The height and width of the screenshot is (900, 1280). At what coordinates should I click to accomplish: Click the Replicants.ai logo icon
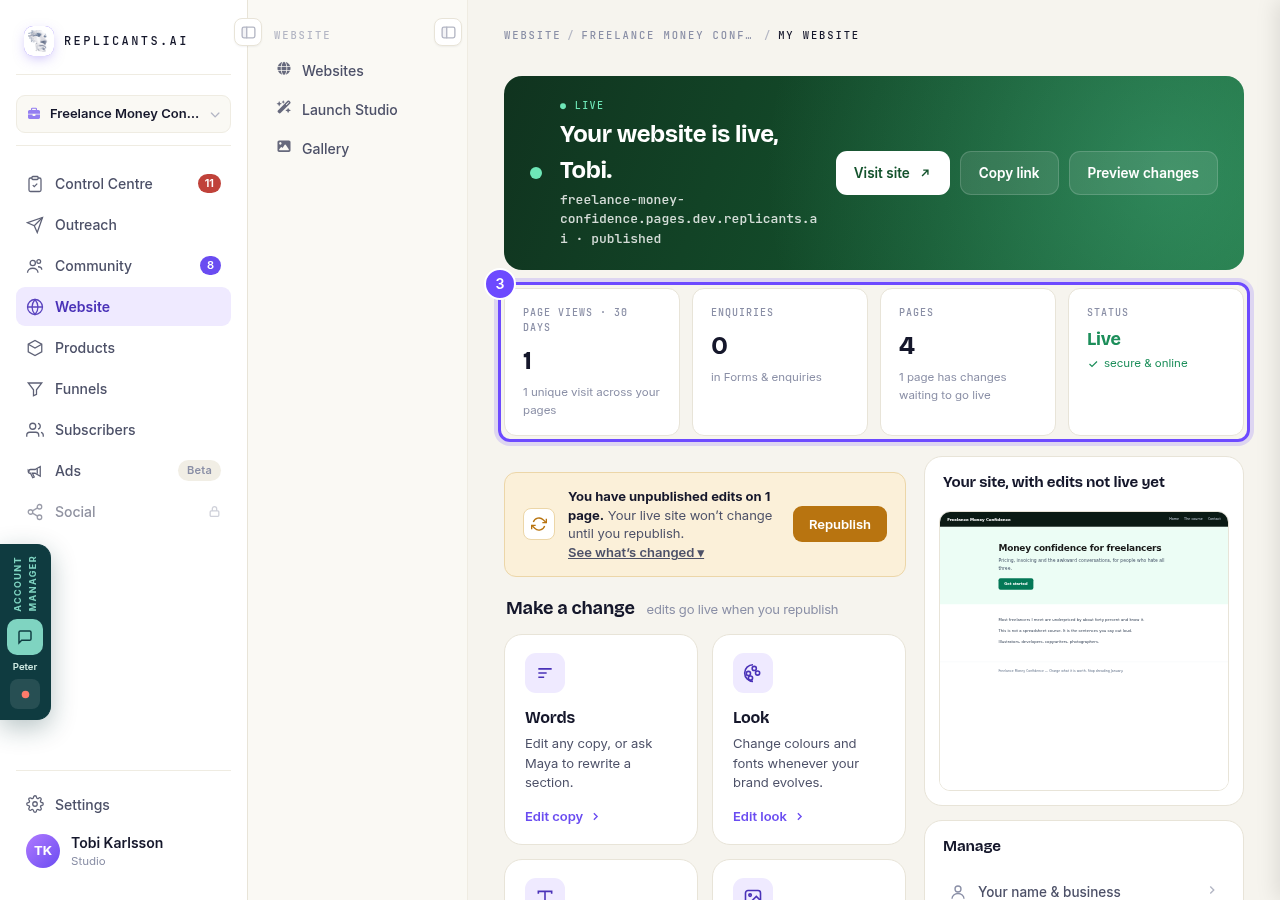pos(39,41)
